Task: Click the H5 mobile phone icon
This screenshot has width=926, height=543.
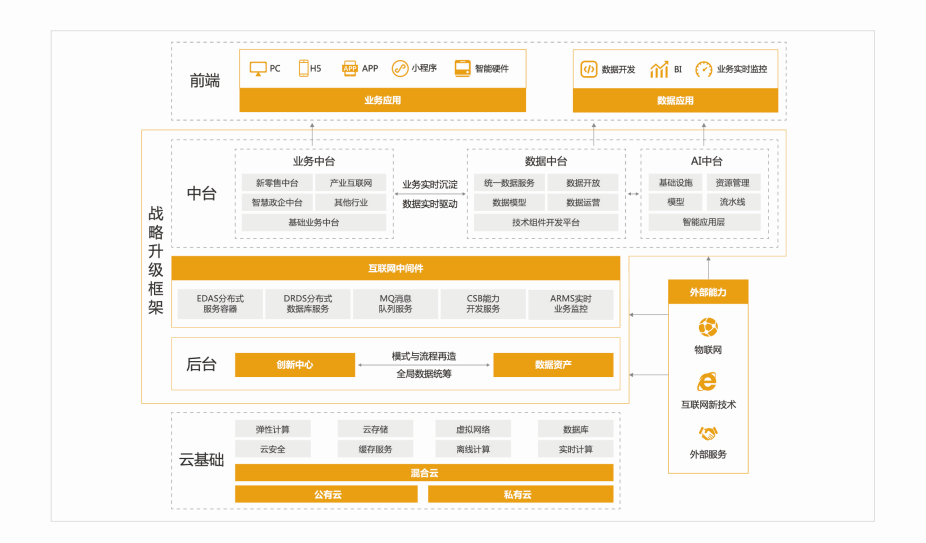Action: click(x=304, y=69)
